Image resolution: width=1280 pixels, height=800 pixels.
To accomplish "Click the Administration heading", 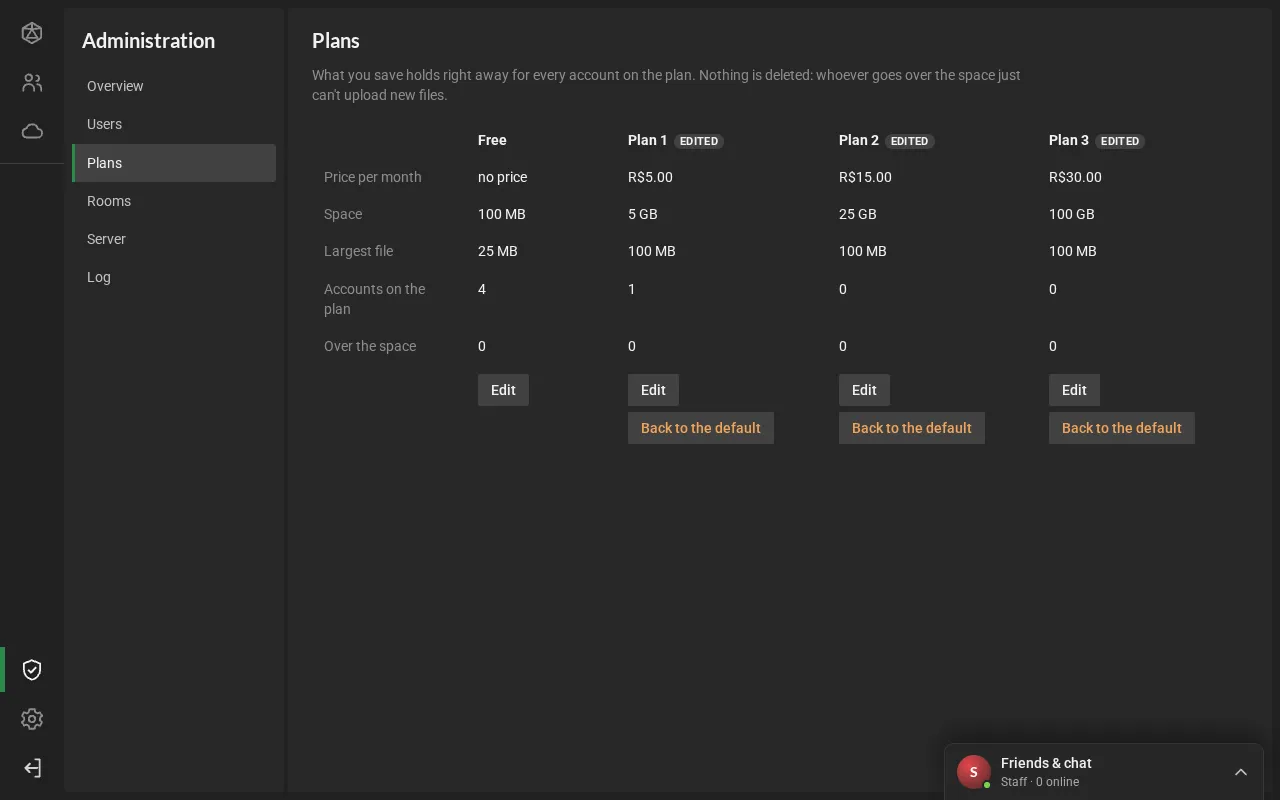I will tap(148, 40).
